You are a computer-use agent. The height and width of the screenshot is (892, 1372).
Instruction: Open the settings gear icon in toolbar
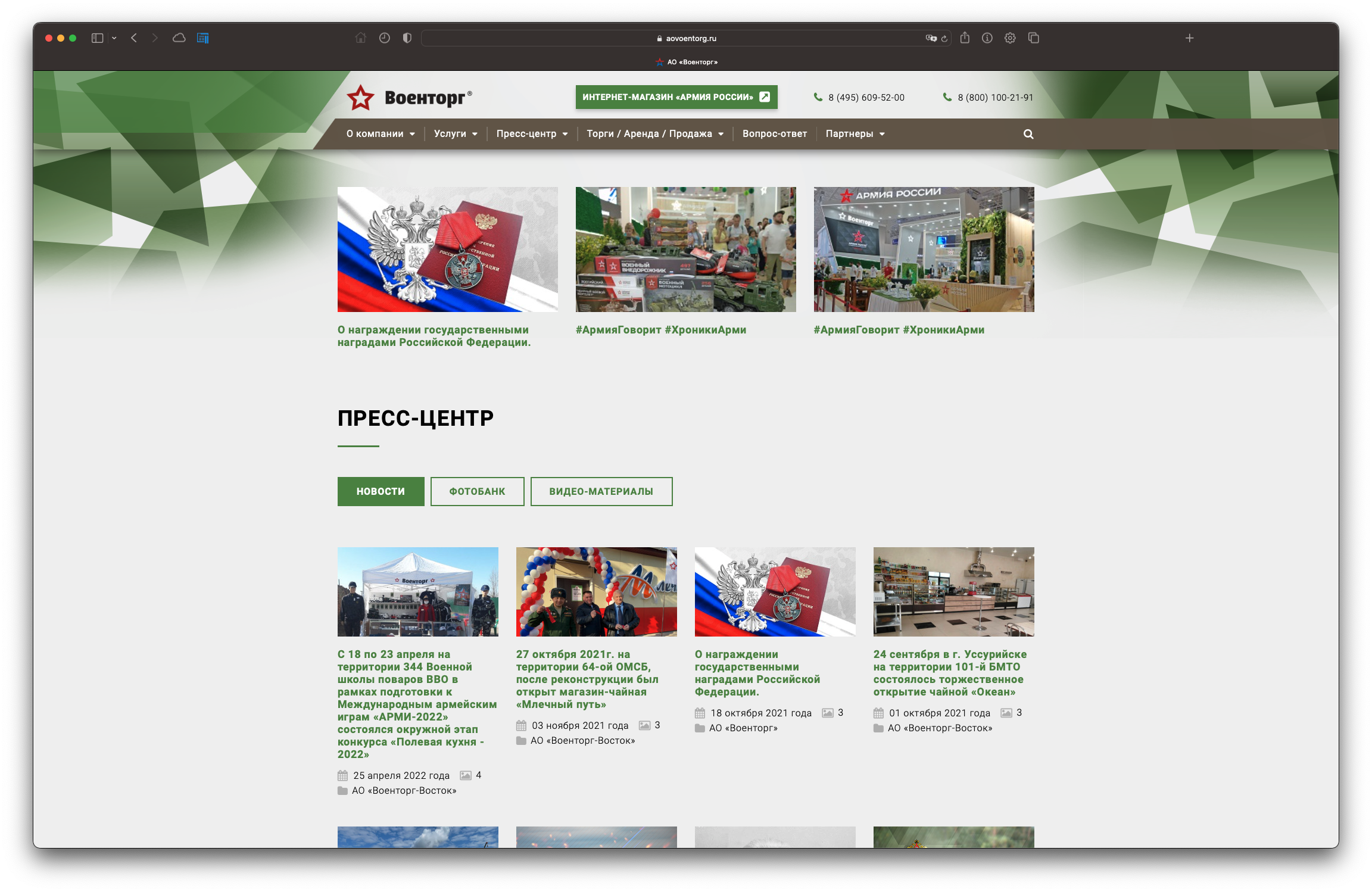pyautogui.click(x=1010, y=38)
